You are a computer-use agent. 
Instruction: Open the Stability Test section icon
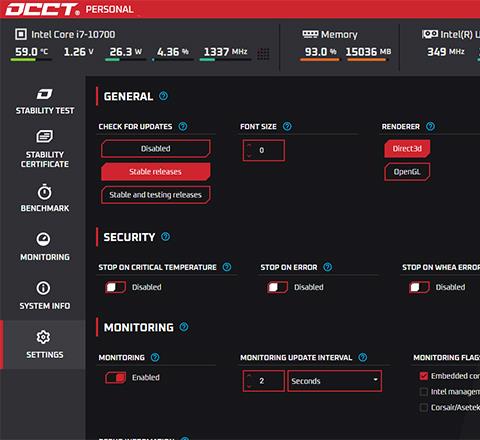click(44, 94)
